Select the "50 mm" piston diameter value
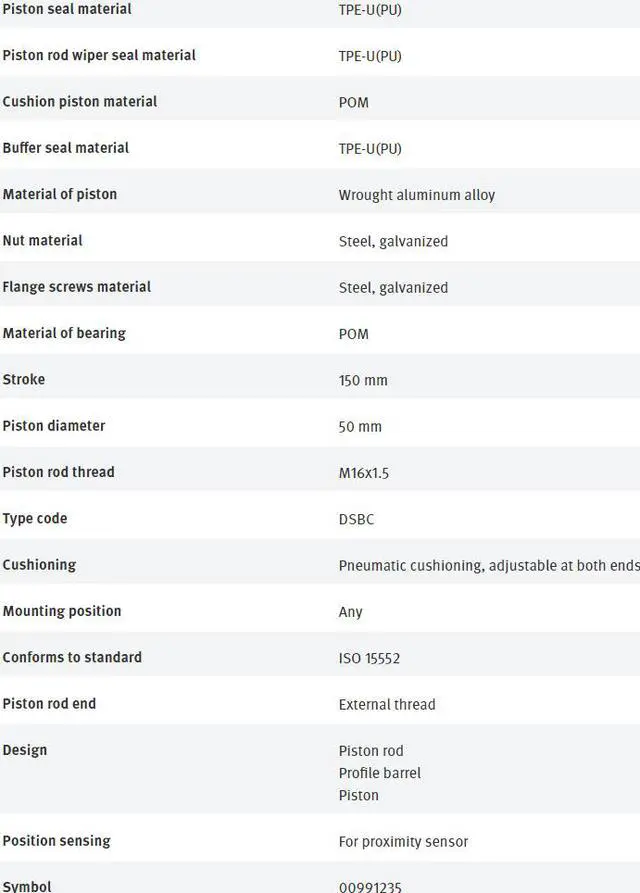Screen dimensions: 640x893 pos(360,426)
